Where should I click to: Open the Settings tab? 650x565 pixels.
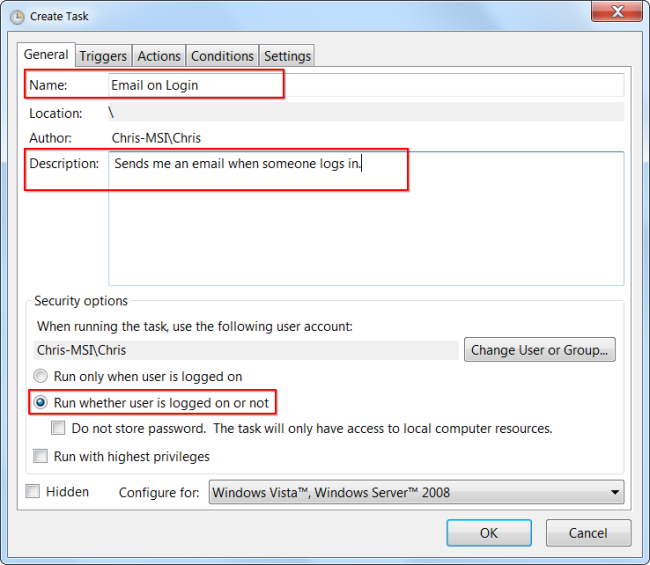[288, 56]
